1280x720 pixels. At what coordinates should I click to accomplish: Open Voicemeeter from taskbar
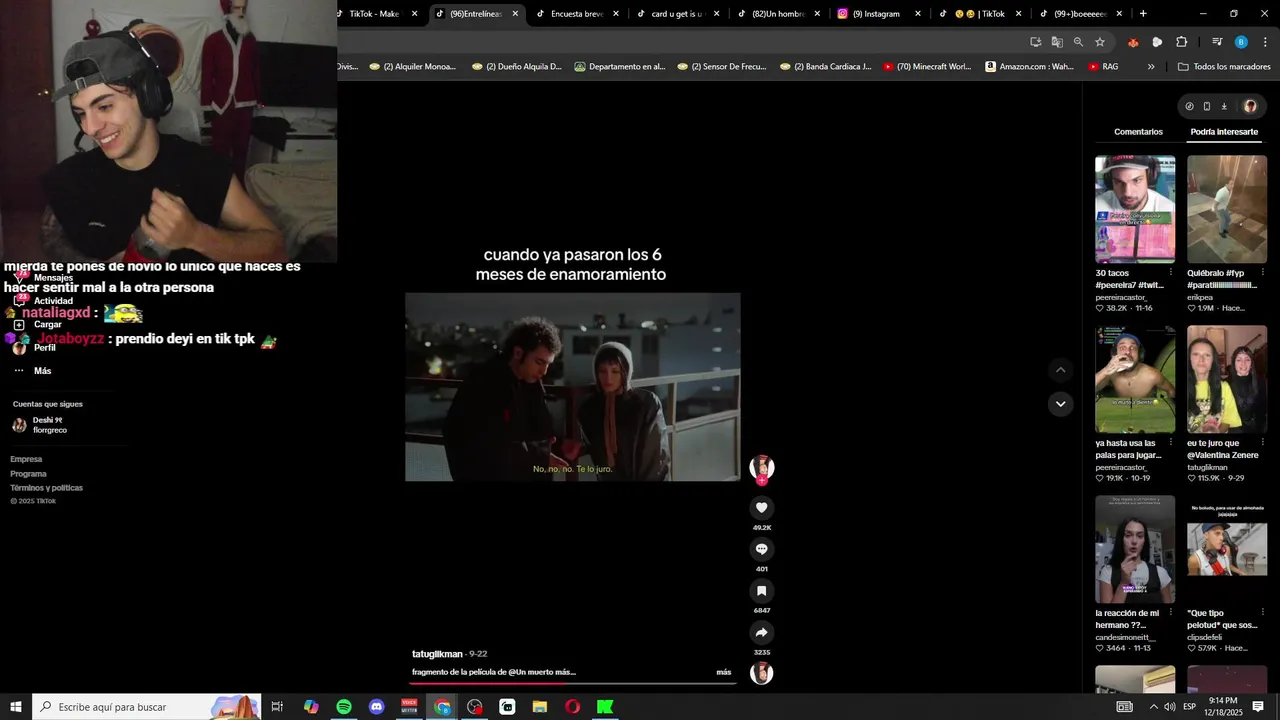(x=409, y=707)
